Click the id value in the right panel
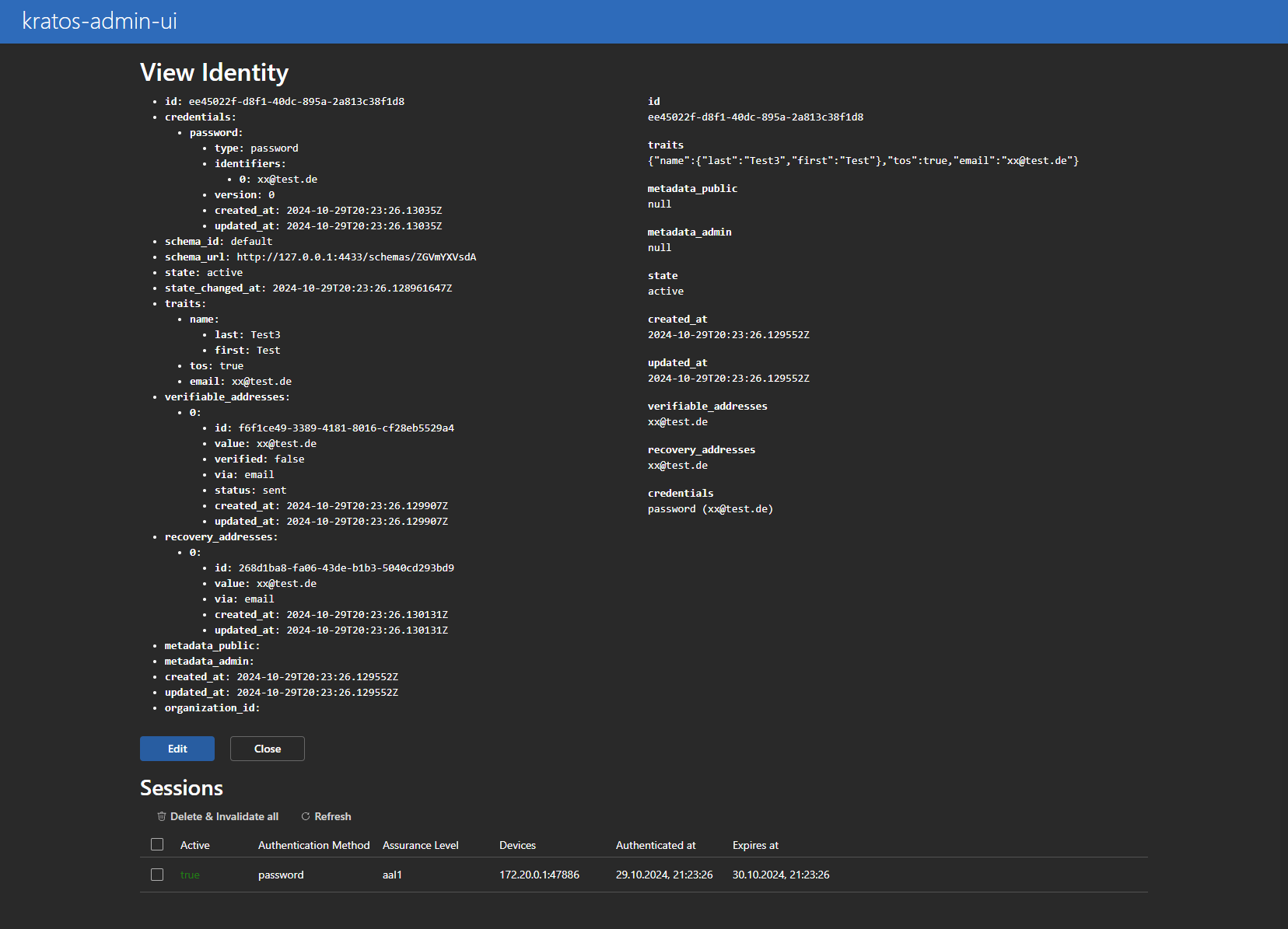Screen dimensions: 1288x929 pyautogui.click(x=755, y=117)
